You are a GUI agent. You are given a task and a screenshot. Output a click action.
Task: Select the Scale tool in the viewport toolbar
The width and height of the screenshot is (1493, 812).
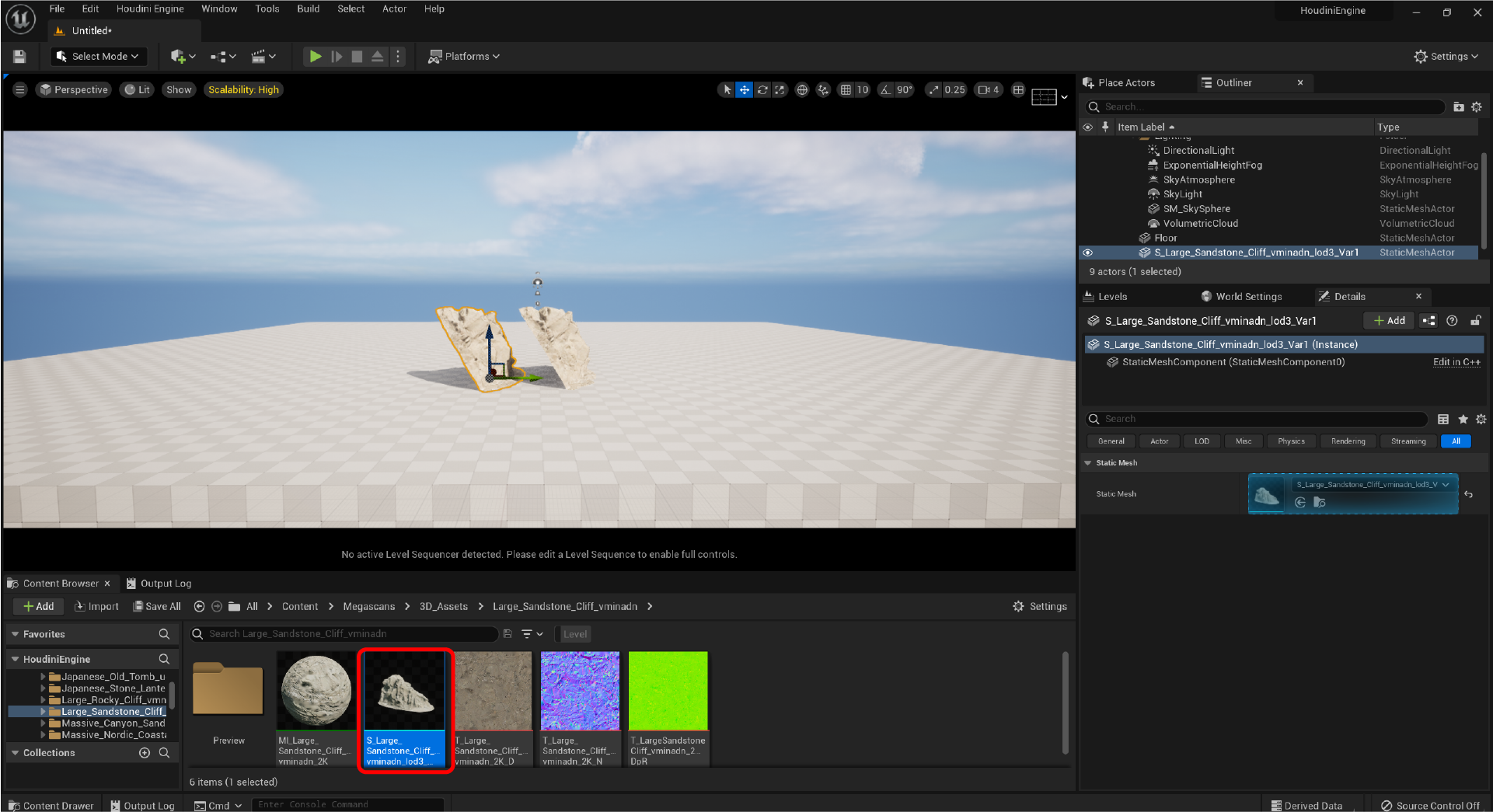coord(780,89)
